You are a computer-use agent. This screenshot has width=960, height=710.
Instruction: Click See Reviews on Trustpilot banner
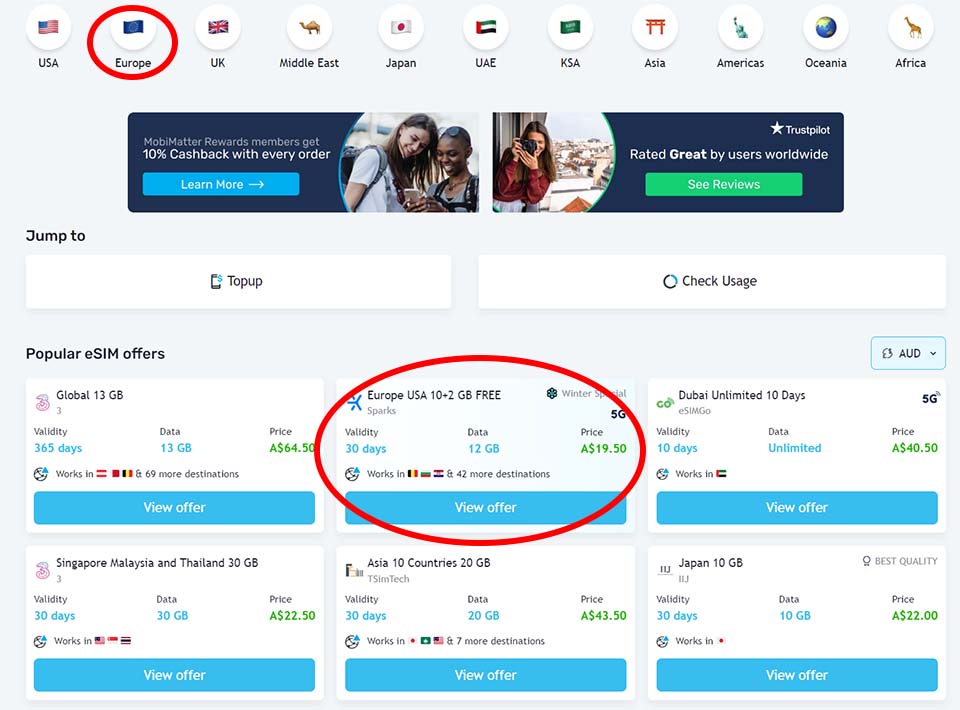pos(724,184)
